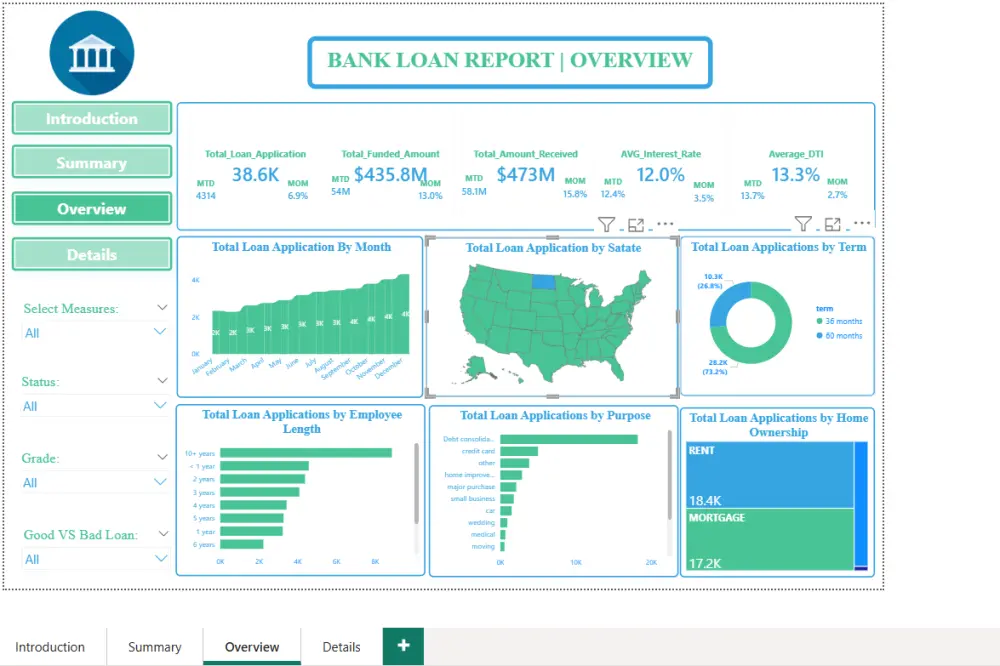Screen dimensions: 1000x666
Task: Click focus mode icon for the Term chart
Action: click(833, 223)
